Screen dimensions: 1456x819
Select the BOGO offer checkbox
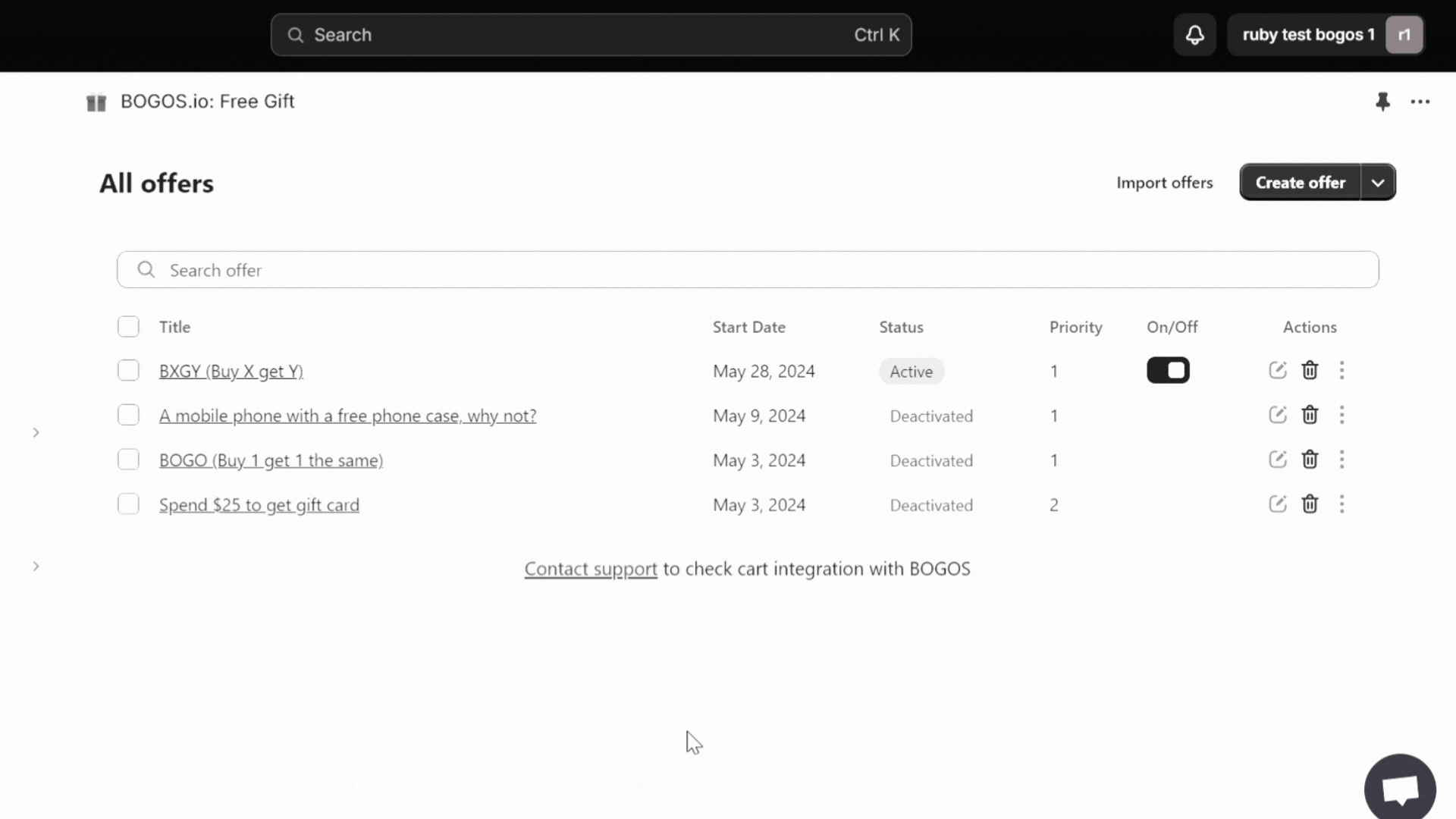pos(128,460)
